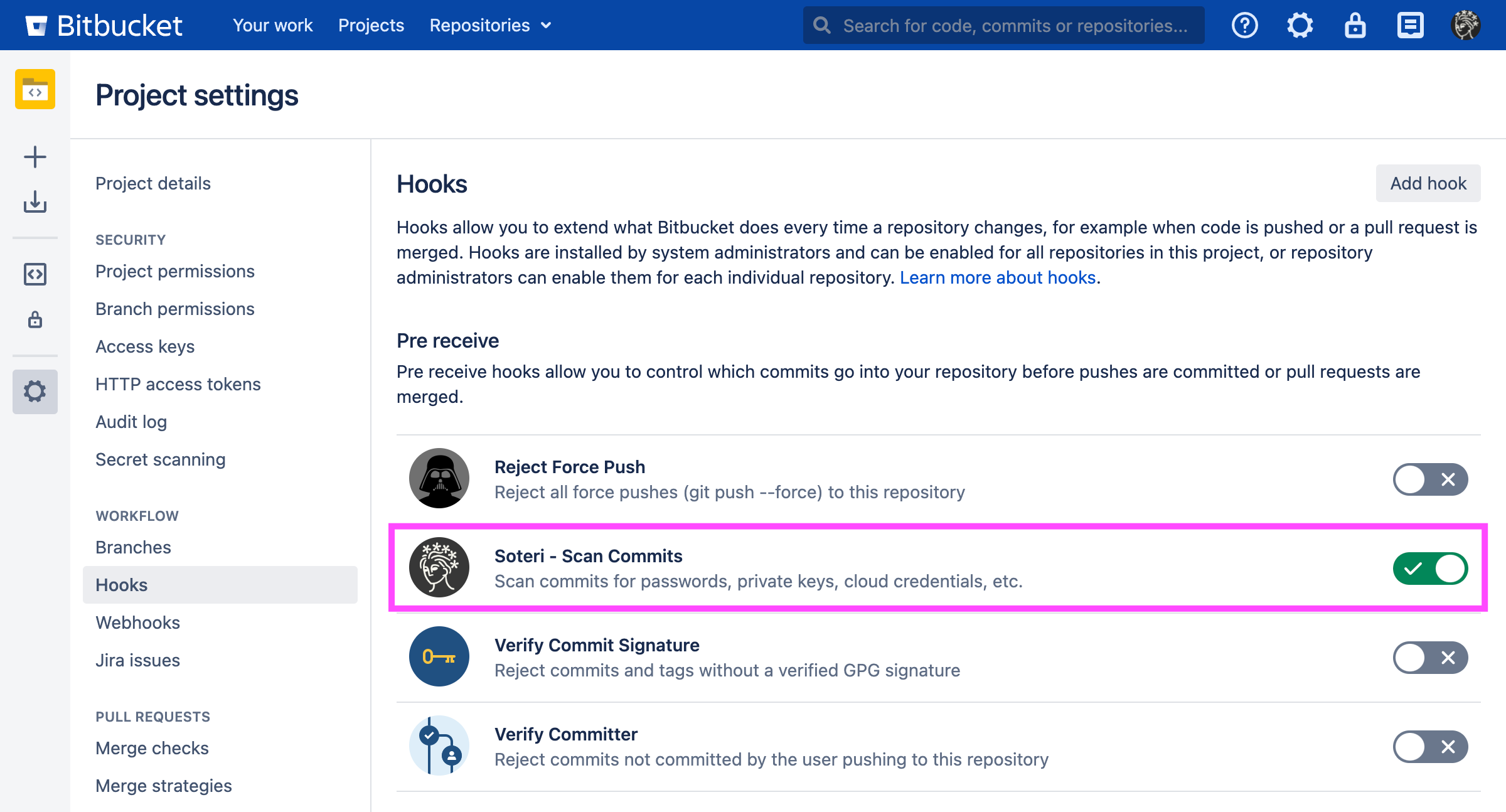Follow the Learn more about hooks link
The height and width of the screenshot is (812, 1506).
tap(997, 277)
